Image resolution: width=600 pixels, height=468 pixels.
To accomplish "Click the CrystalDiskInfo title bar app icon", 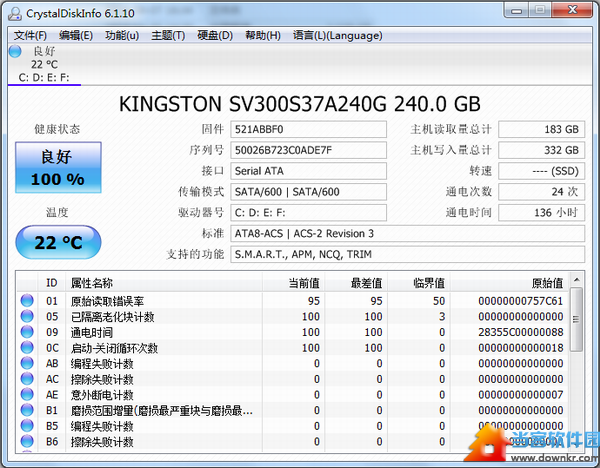I will (15, 13).
